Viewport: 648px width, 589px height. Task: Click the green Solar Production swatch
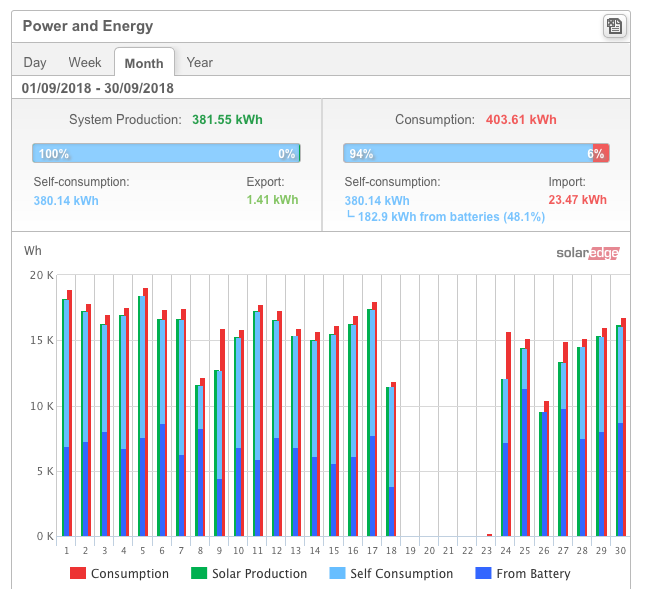click(199, 573)
